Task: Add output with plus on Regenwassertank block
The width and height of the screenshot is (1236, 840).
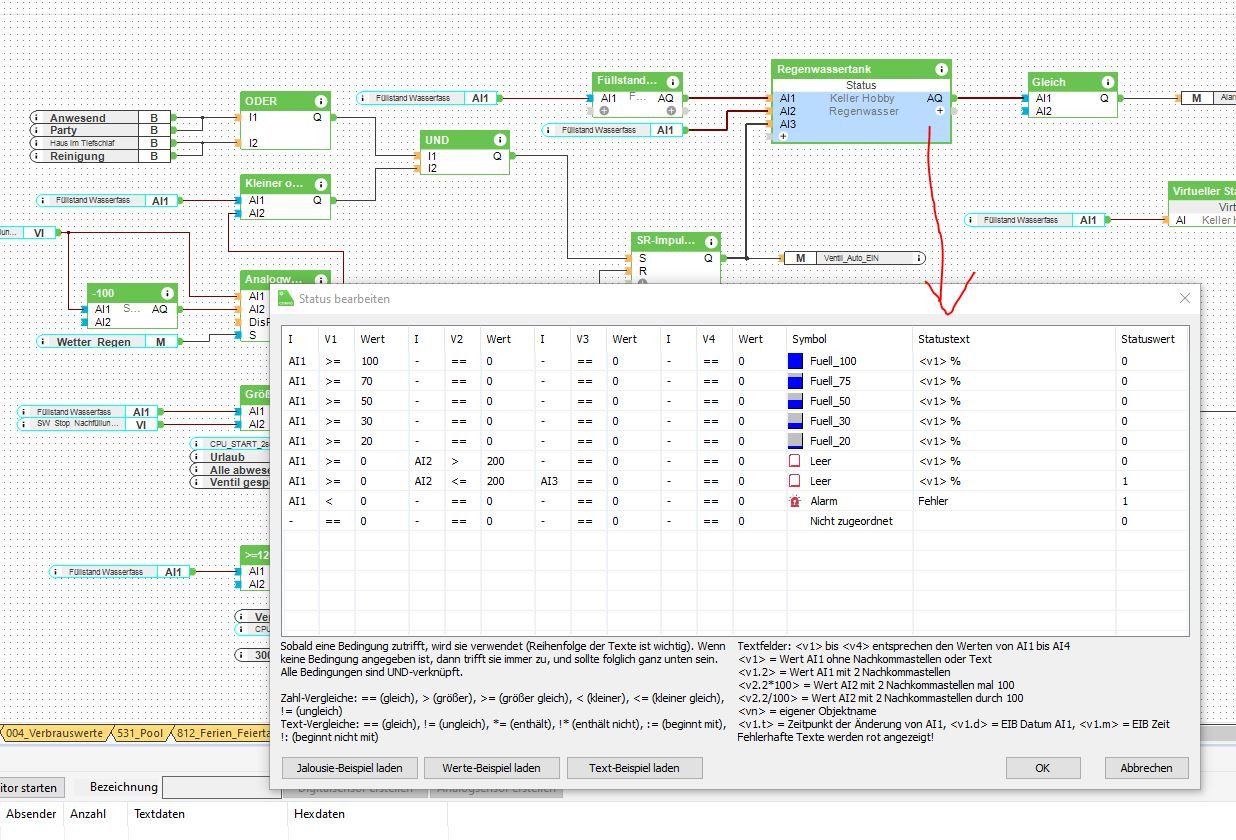Action: point(940,112)
